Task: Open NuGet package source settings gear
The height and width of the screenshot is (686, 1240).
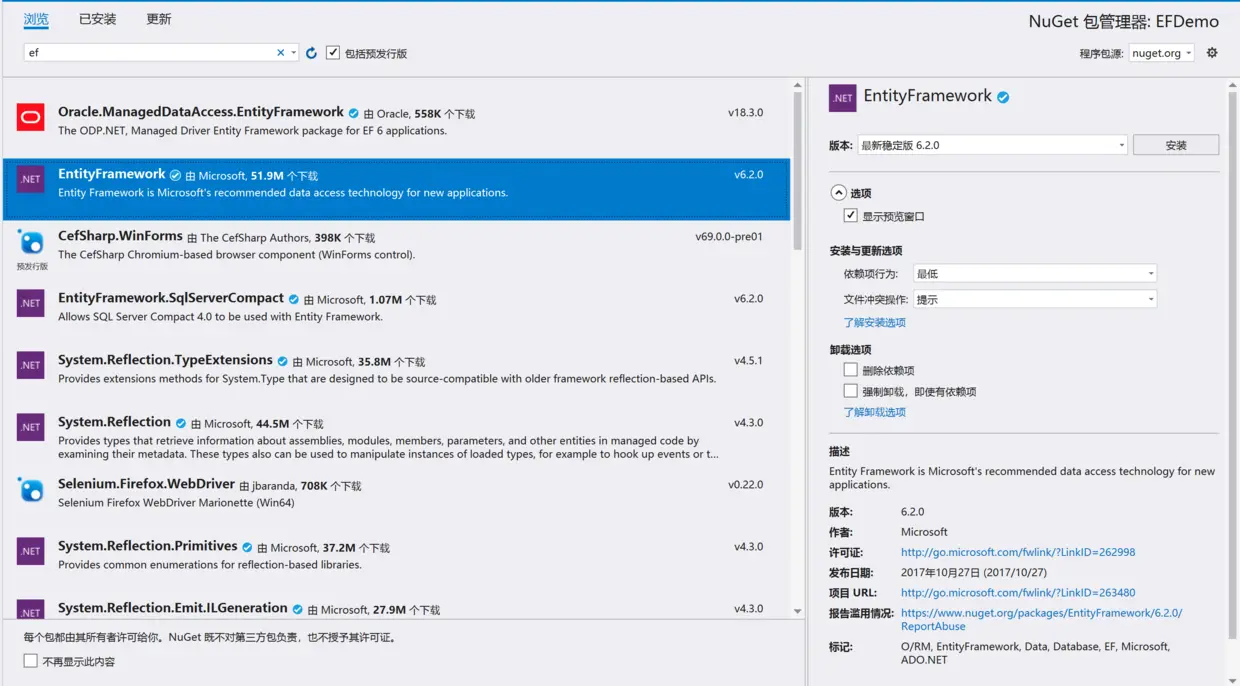Action: pos(1212,52)
